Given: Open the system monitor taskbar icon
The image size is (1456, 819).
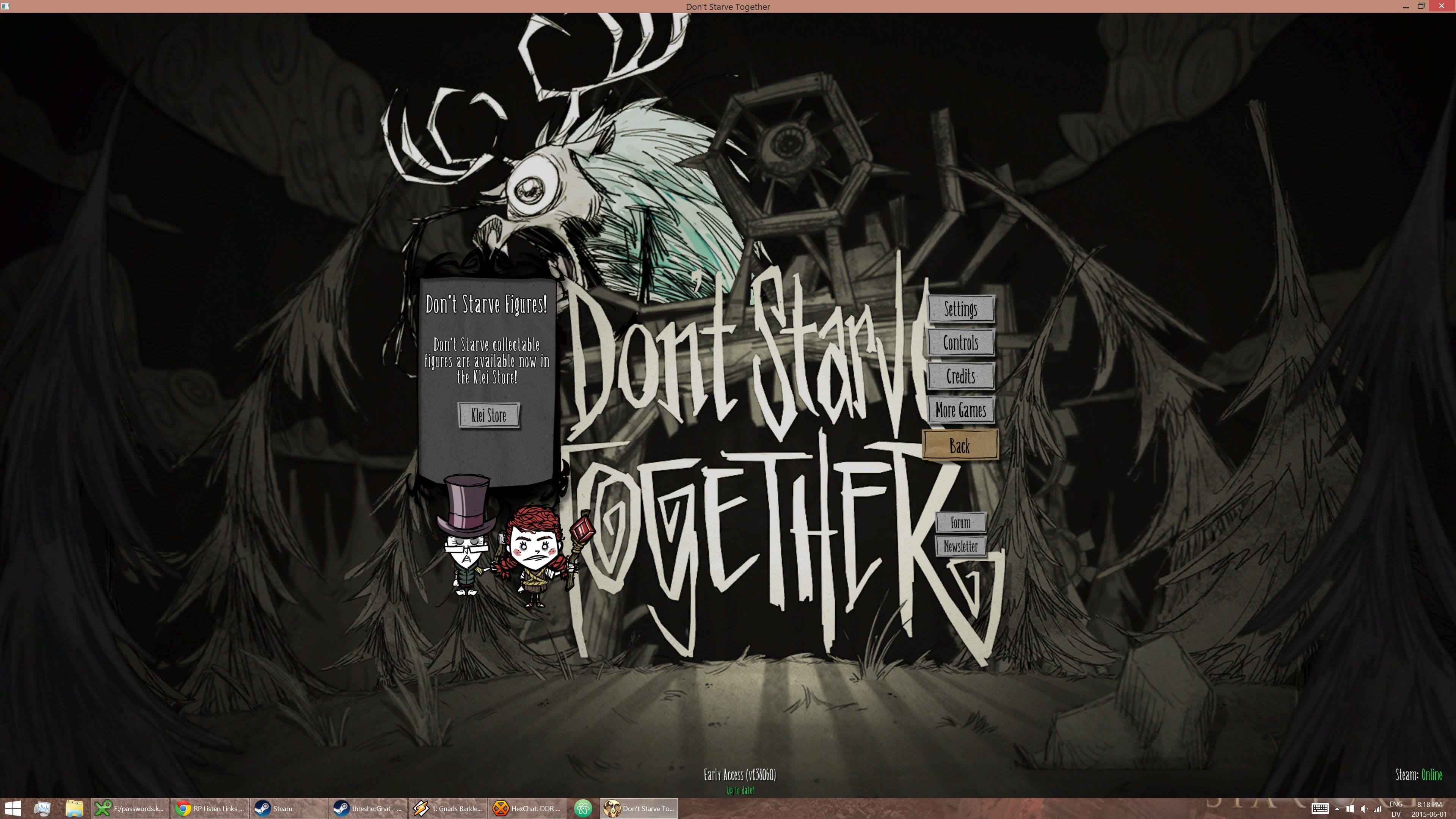Looking at the screenshot, I should (x=42, y=808).
